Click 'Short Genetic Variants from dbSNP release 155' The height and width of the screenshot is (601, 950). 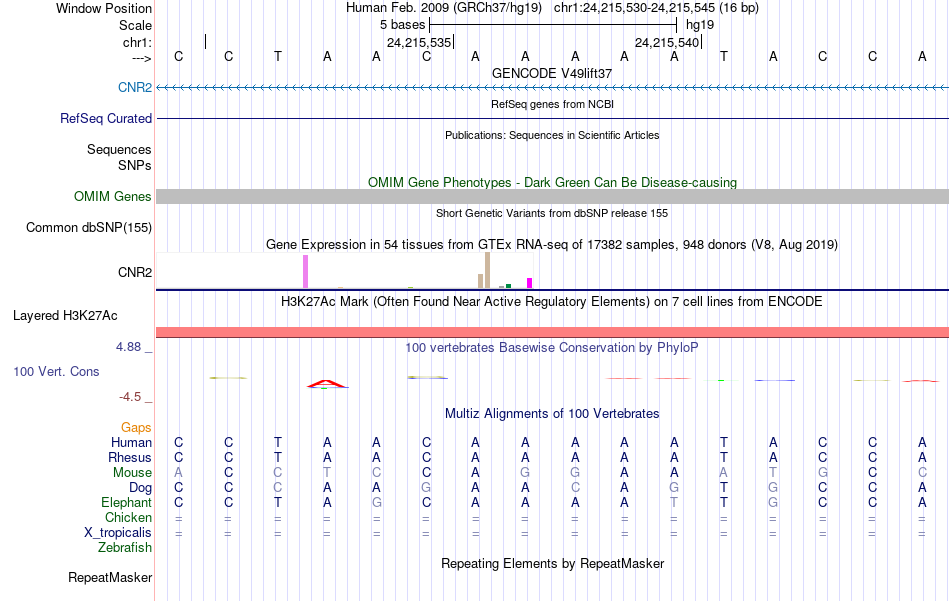tap(552, 213)
